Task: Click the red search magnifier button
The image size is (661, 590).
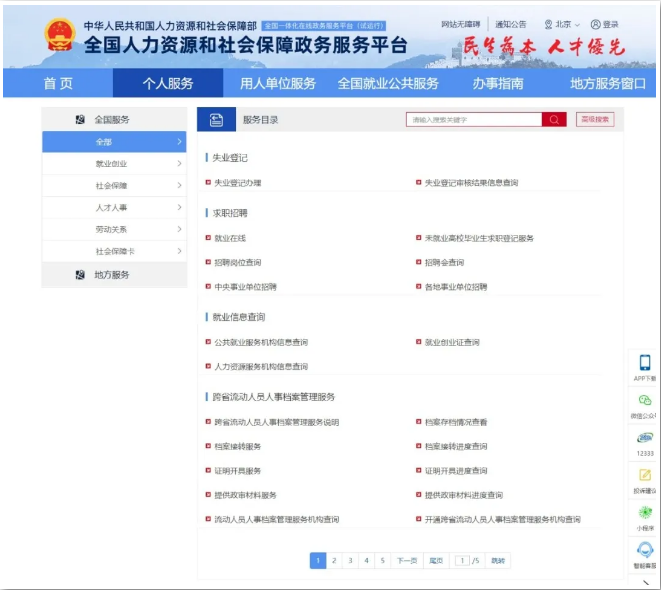Action: (x=554, y=120)
